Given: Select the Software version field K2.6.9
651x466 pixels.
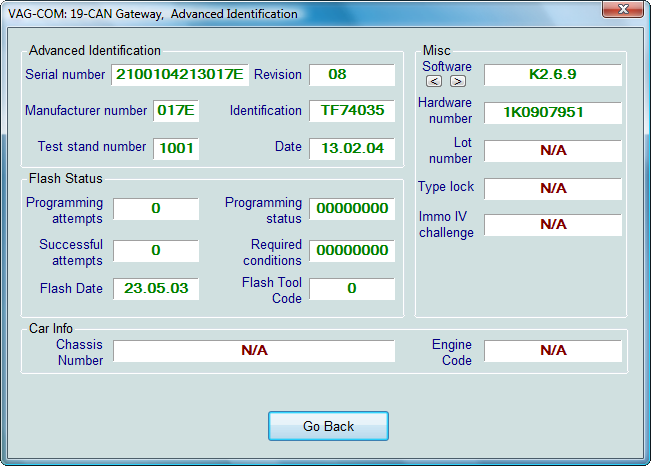Looking at the screenshot, I should tap(553, 75).
